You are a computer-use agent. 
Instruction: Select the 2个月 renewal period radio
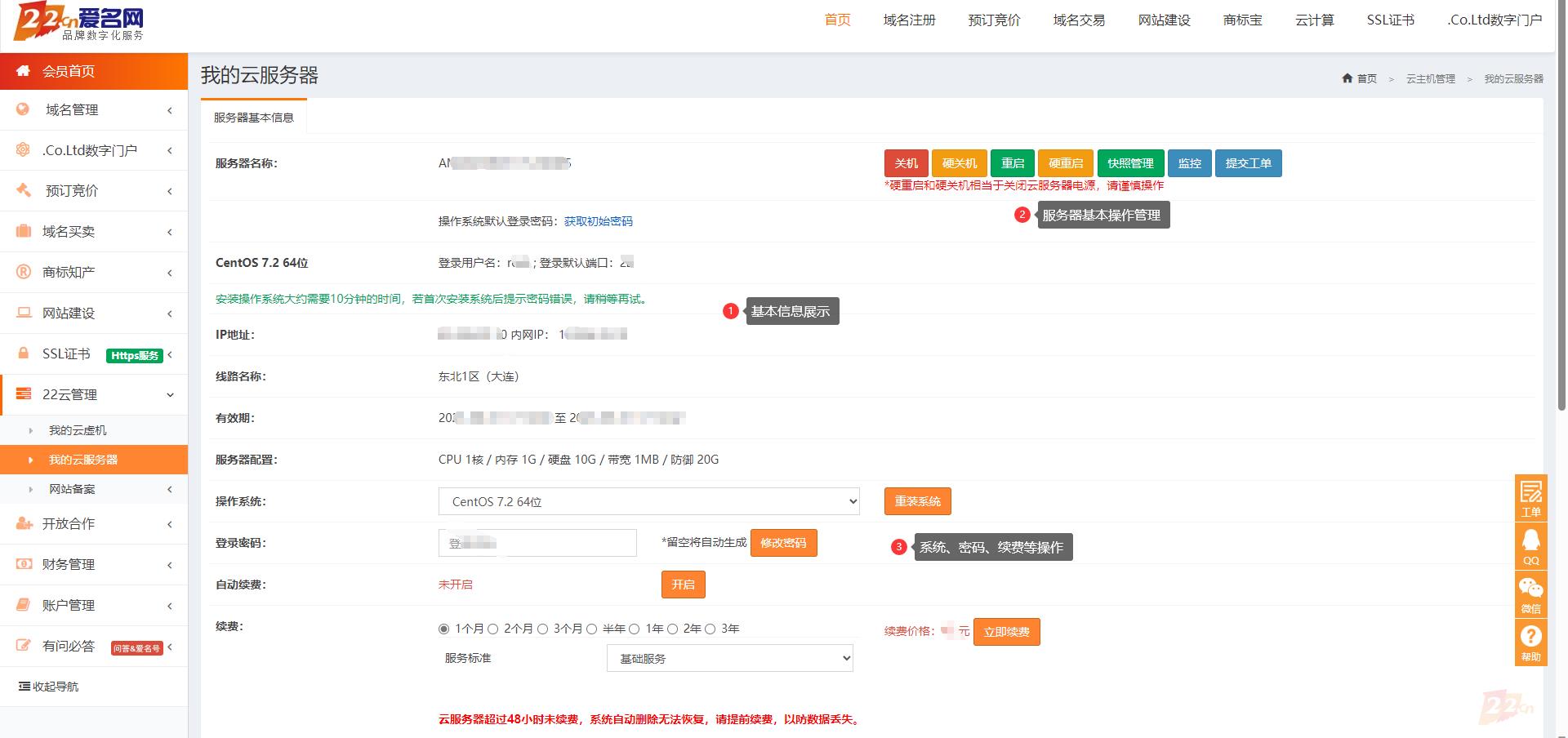click(x=492, y=629)
